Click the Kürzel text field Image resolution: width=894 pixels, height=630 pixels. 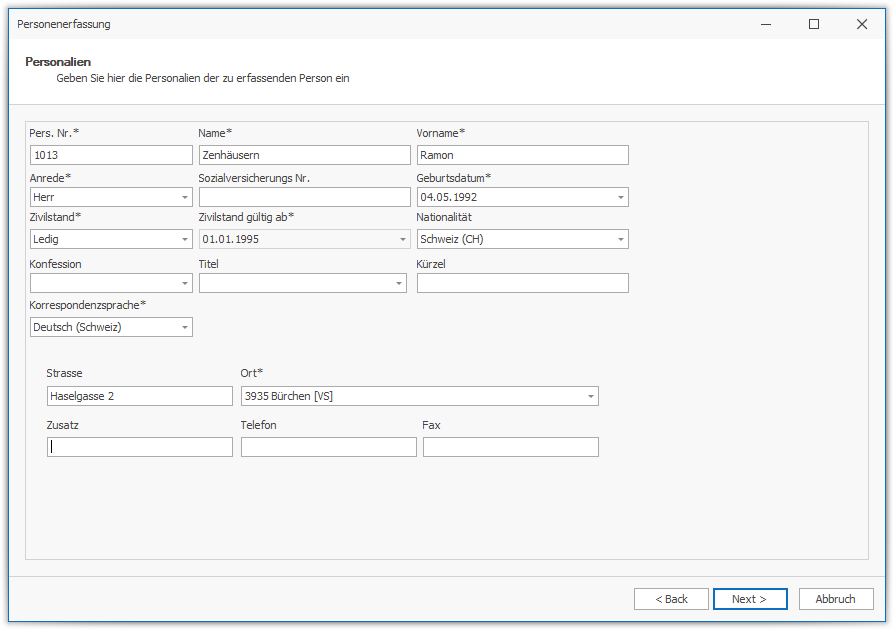click(x=522, y=284)
